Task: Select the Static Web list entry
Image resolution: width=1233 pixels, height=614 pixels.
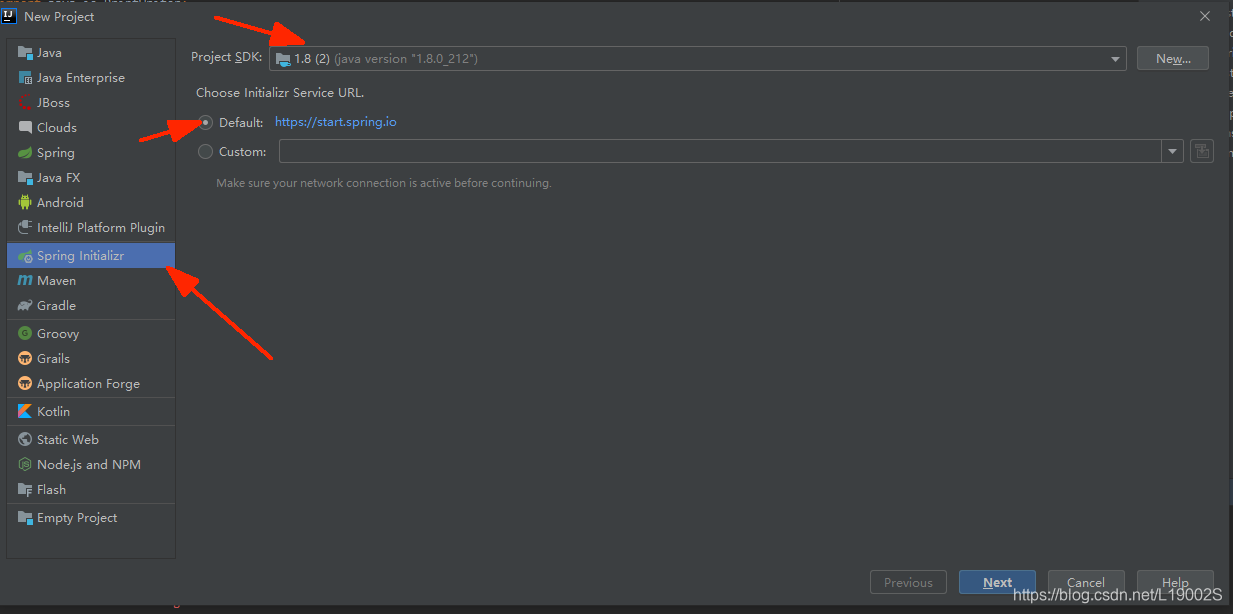Action: [x=91, y=440]
